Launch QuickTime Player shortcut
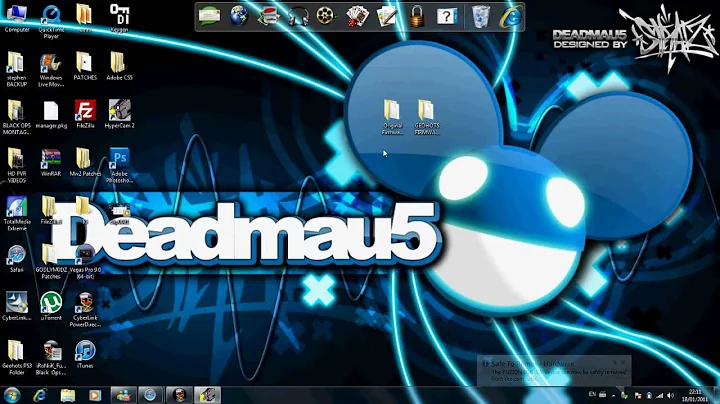Viewport: 720px width, 404px height. point(51,21)
